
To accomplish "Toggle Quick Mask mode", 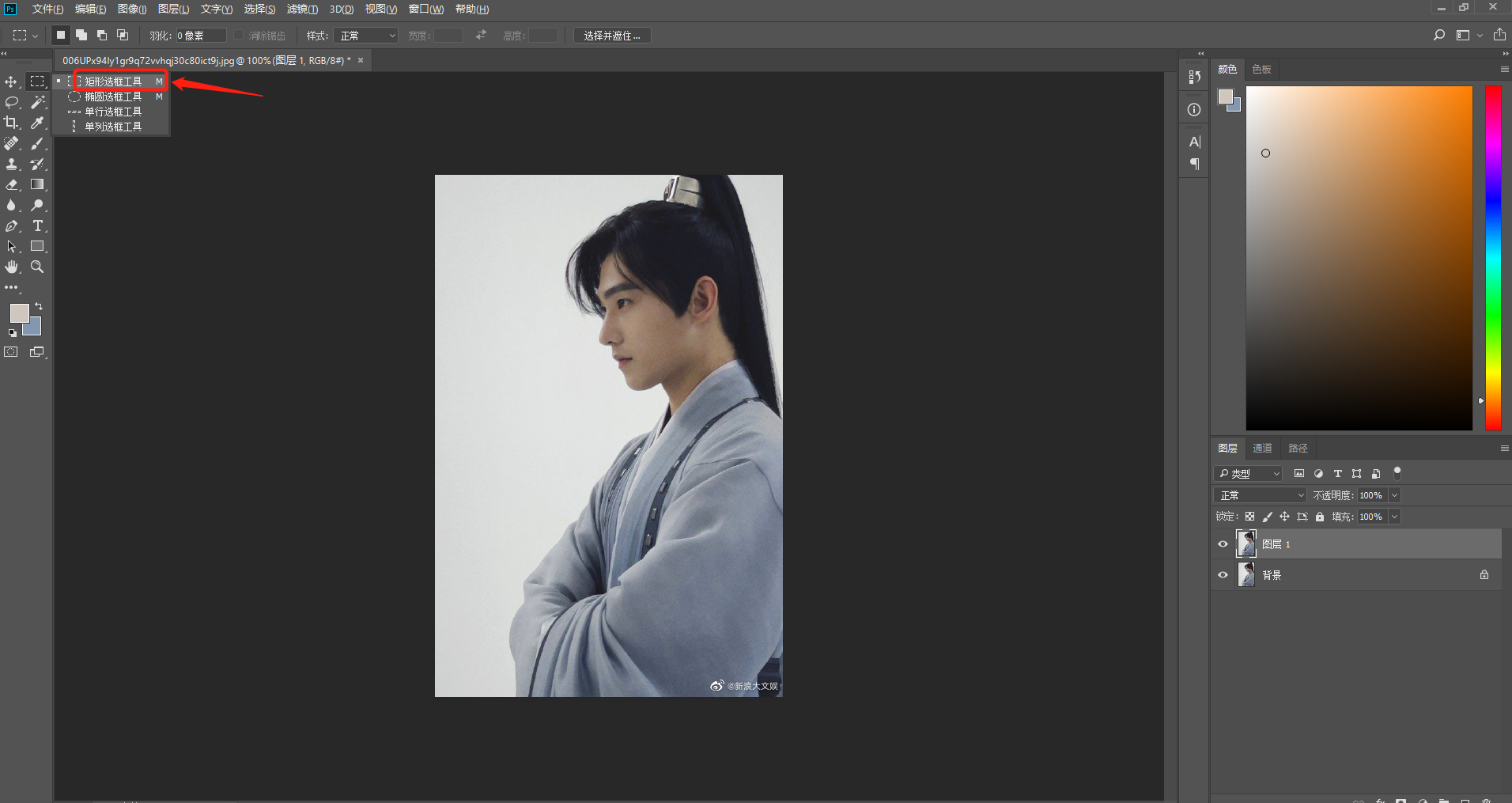I will pyautogui.click(x=11, y=352).
